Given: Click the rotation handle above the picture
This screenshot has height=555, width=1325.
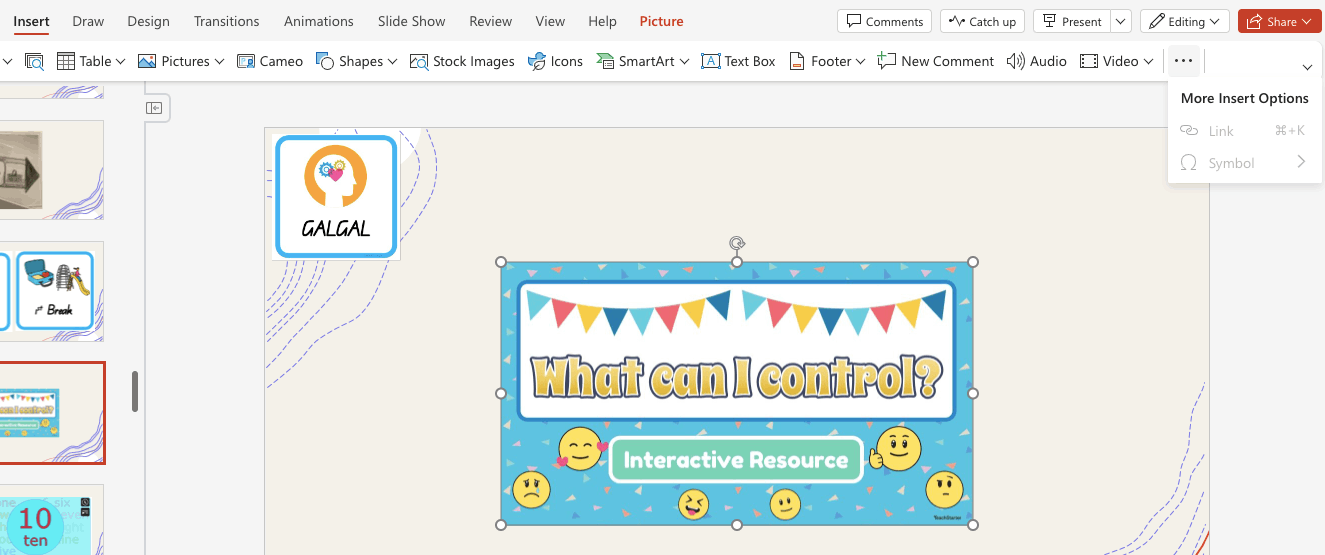Looking at the screenshot, I should pyautogui.click(x=737, y=243).
